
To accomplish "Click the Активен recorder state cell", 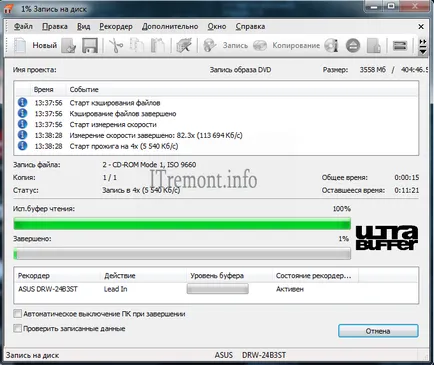I will [290, 289].
